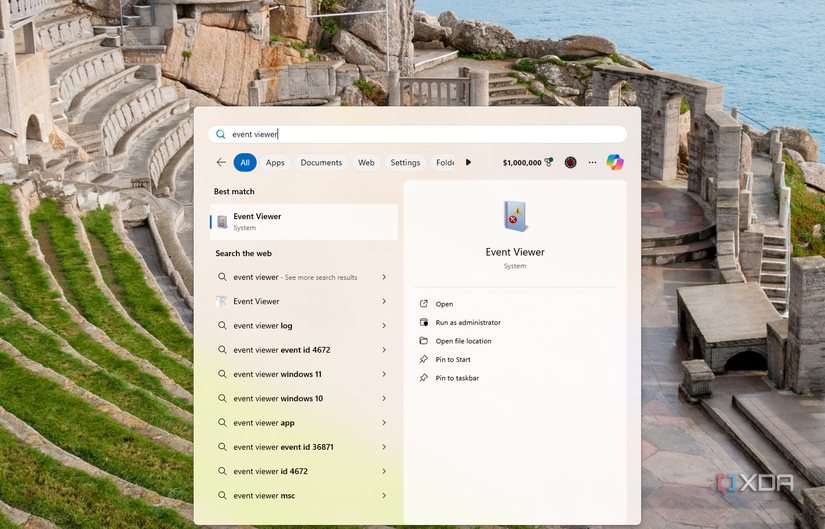Viewport: 825px width, 529px height.
Task: Expand 'event viewer windows 11' result chevron
Action: coord(384,374)
